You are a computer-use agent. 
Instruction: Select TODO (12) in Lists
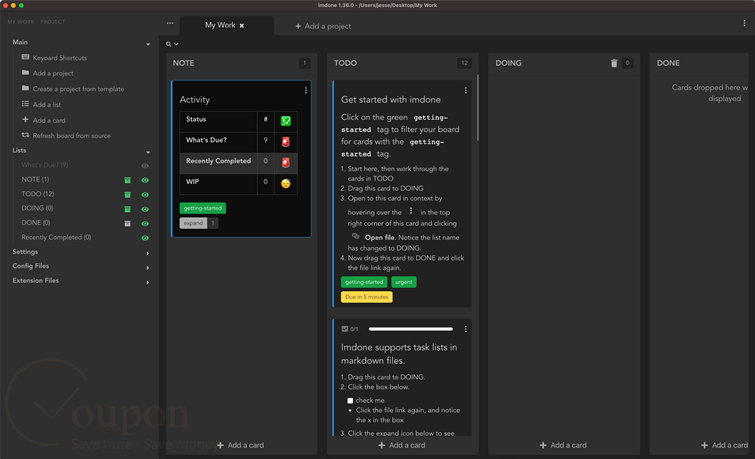(x=38, y=194)
